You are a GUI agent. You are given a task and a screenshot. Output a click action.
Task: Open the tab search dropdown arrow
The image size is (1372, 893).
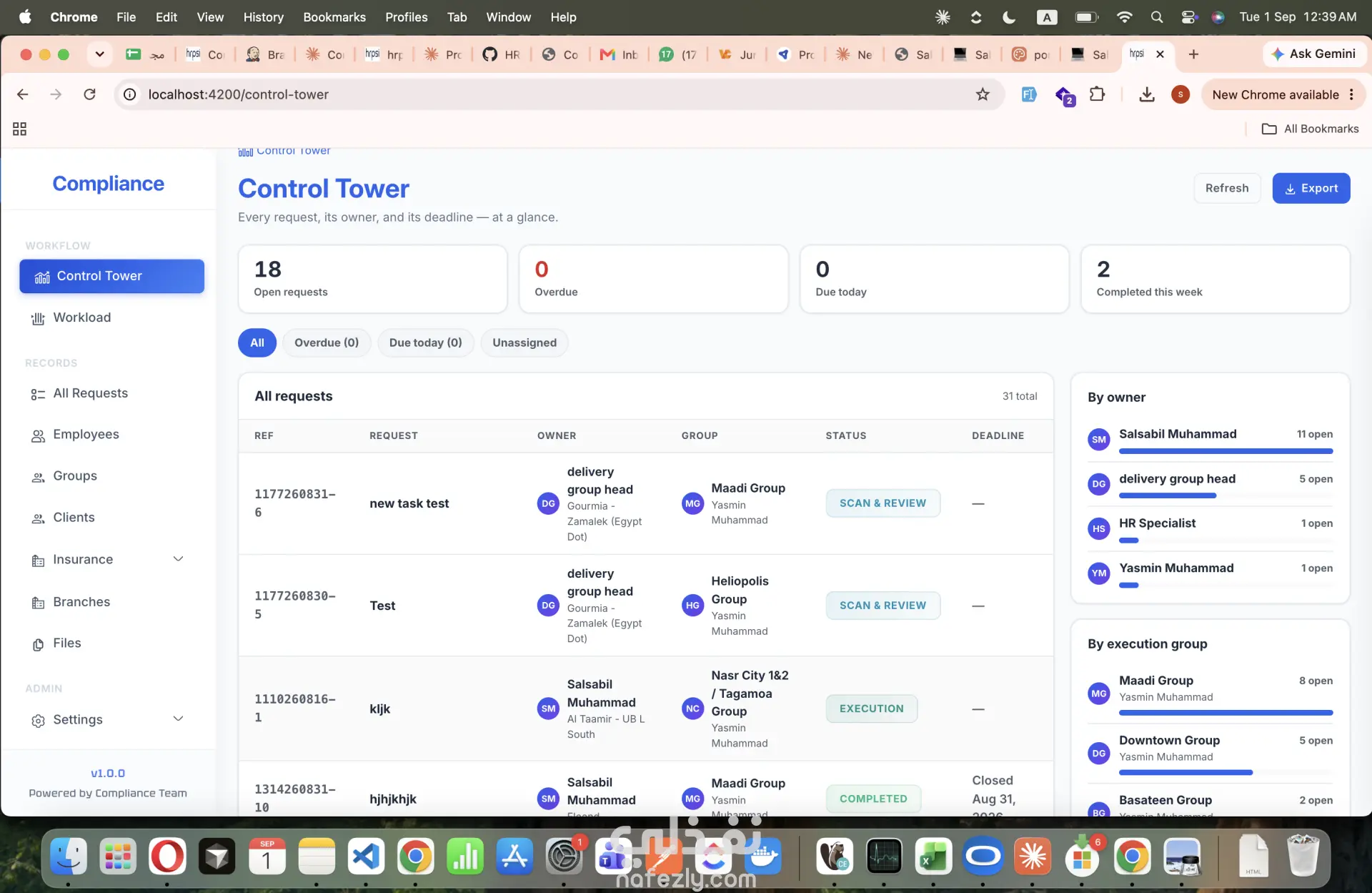[x=99, y=54]
